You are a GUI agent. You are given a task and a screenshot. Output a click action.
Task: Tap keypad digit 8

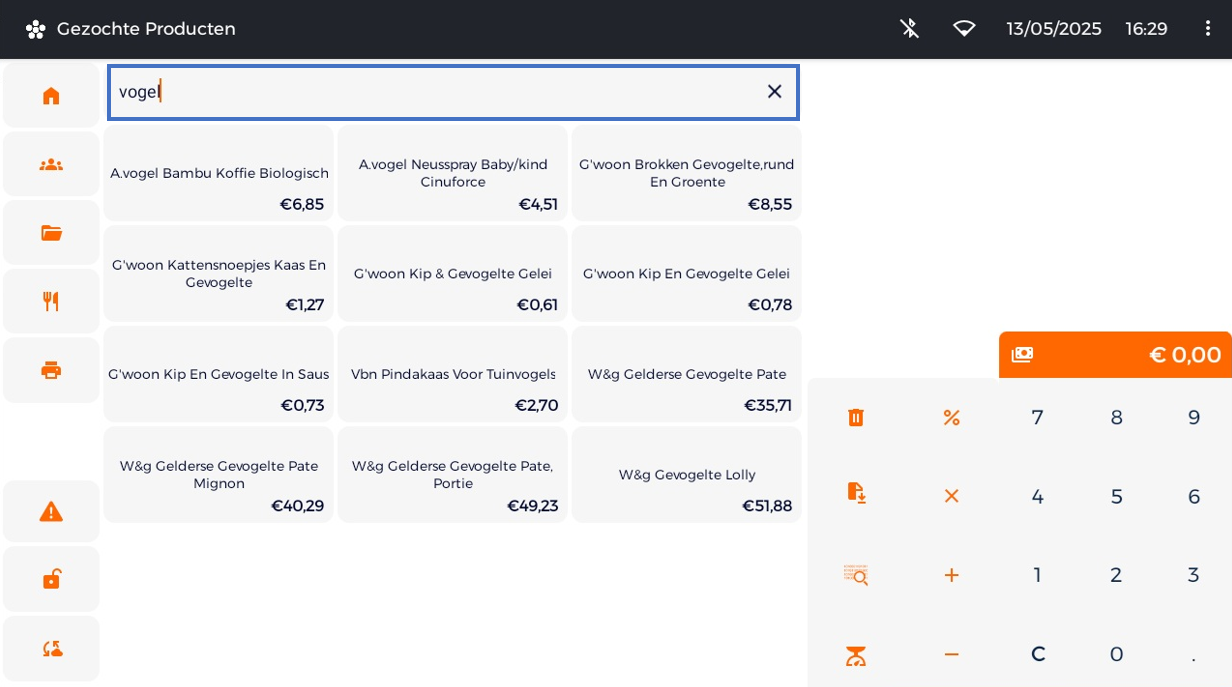tap(1116, 417)
